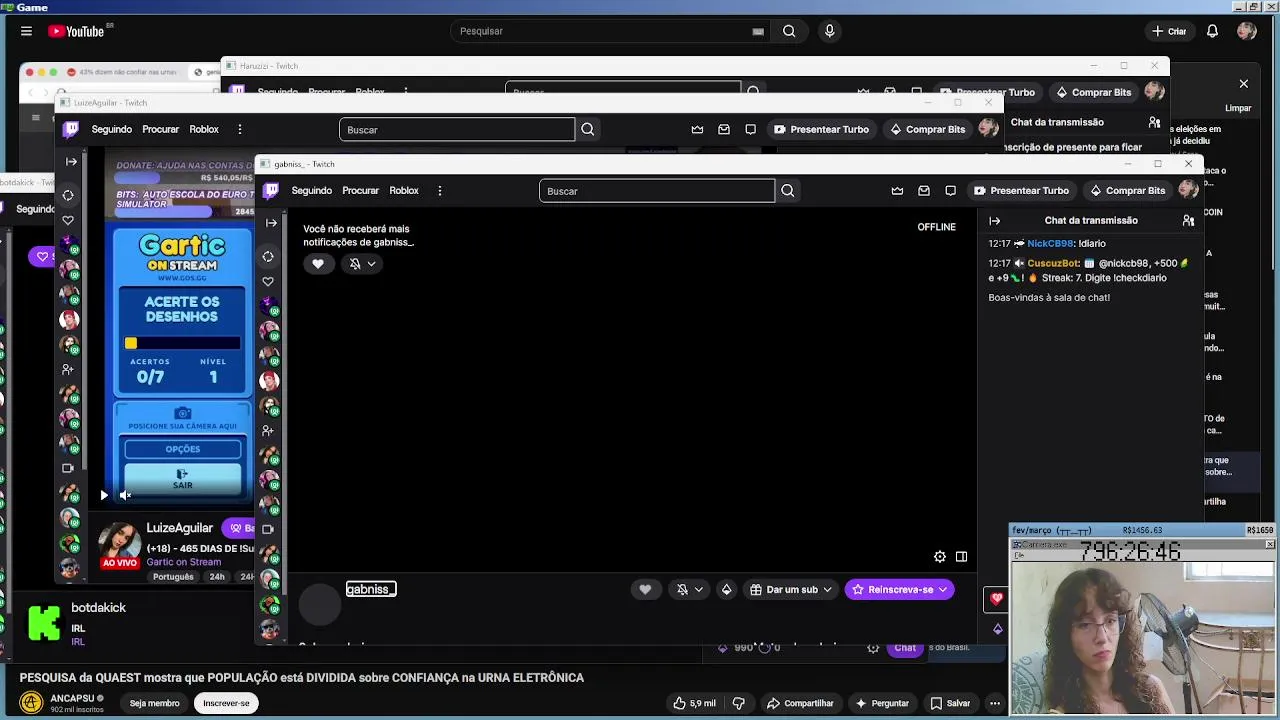This screenshot has height=720, width=1280.
Task: Open Procurar tab in gabniss_ window
Action: 360,191
